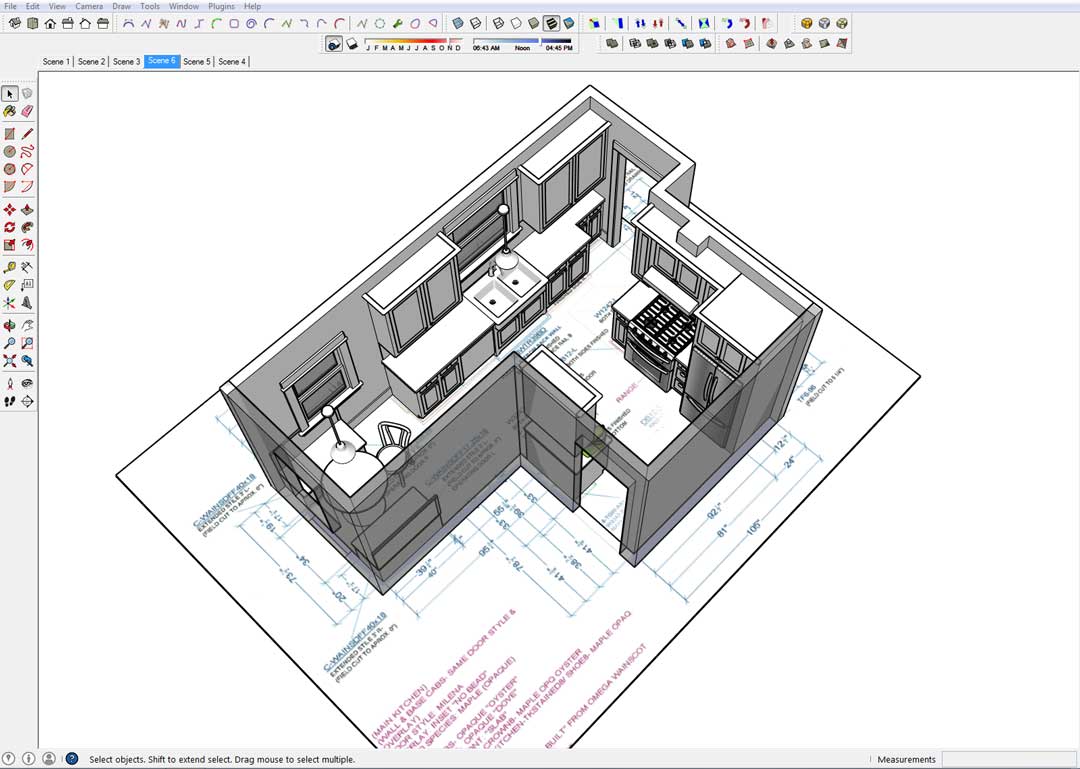1080x769 pixels.
Task: Activate the Text label tool
Action: tap(27, 285)
